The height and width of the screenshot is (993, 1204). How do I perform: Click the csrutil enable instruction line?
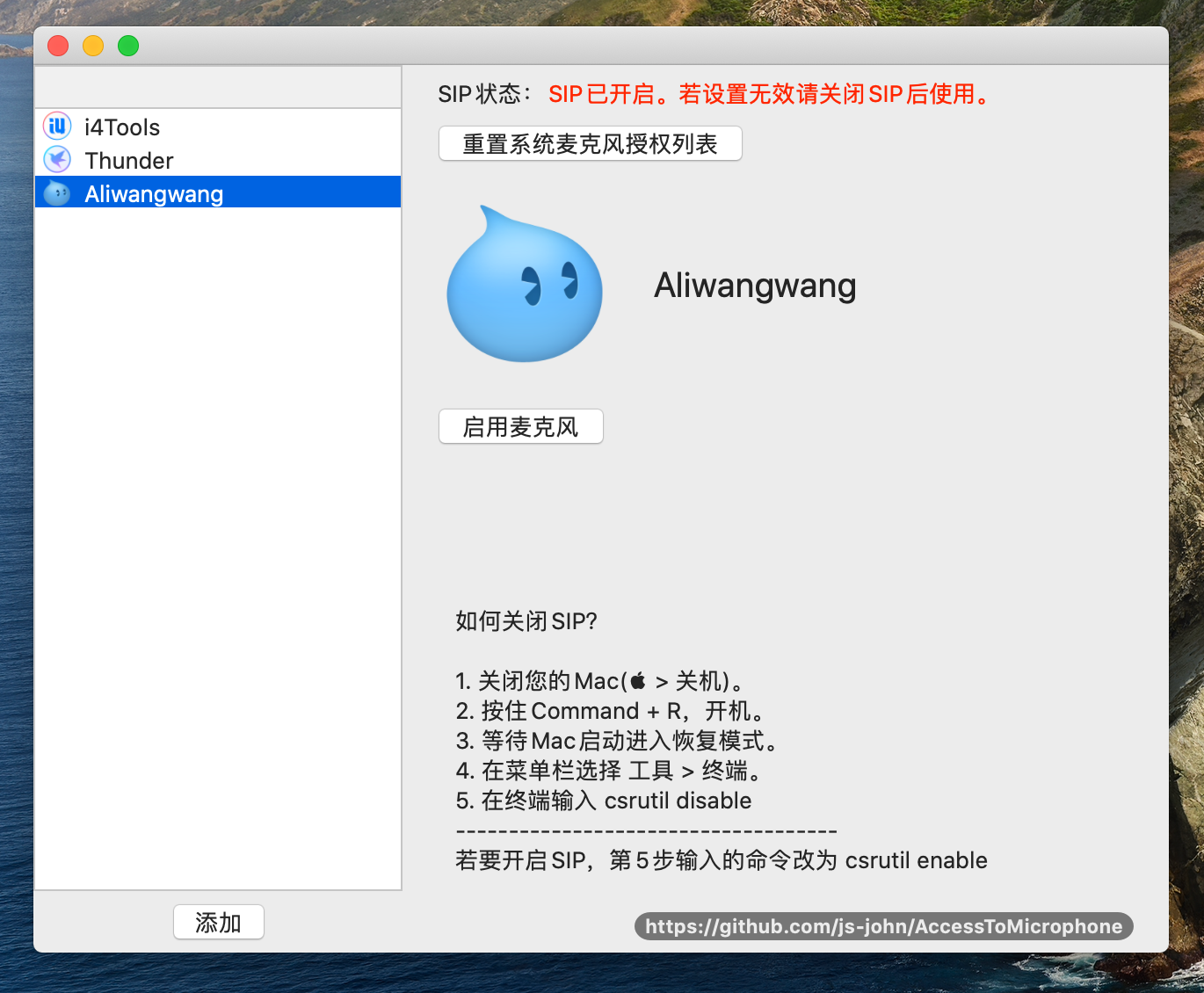[x=721, y=860]
